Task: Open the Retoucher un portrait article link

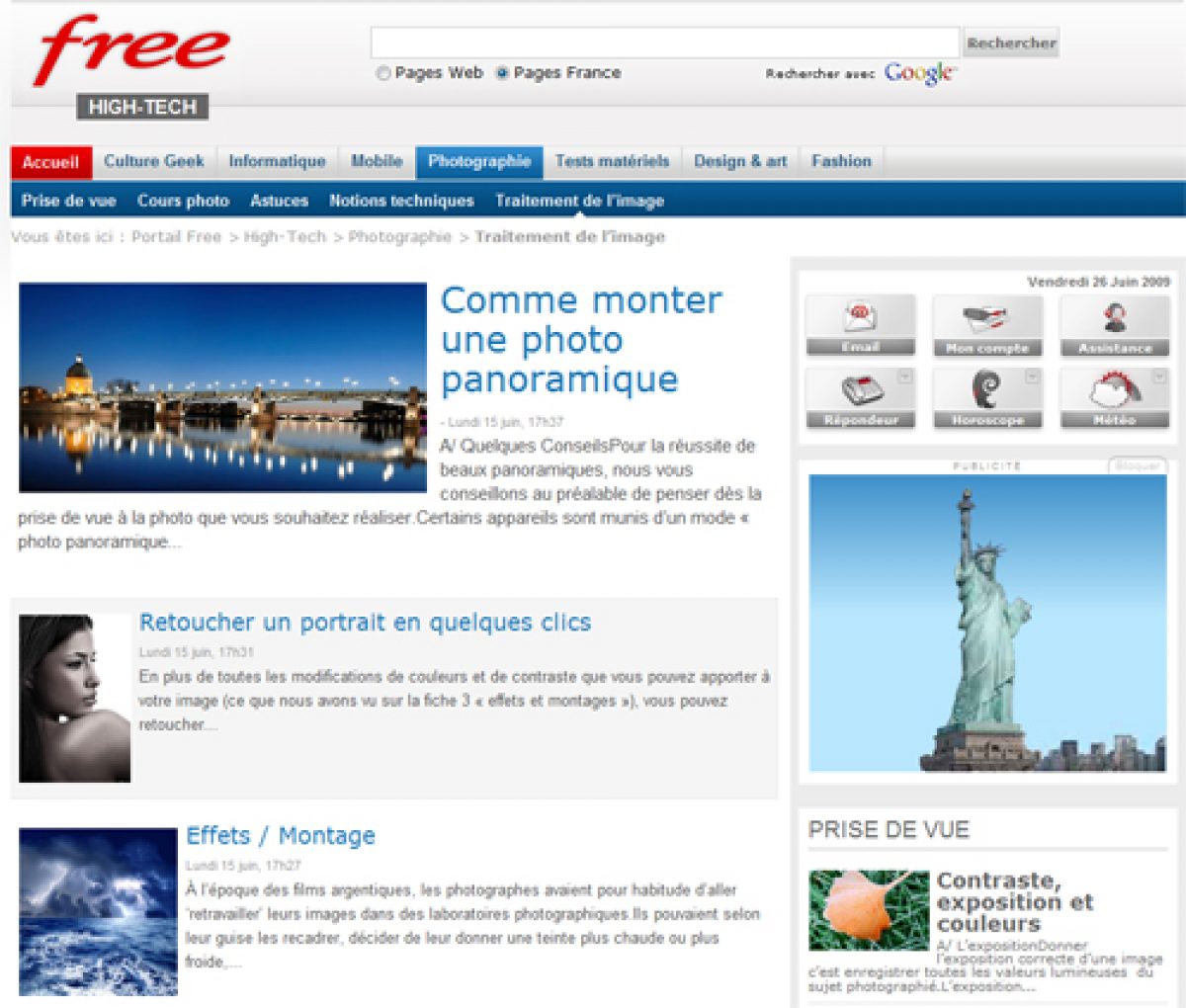Action: pos(365,623)
